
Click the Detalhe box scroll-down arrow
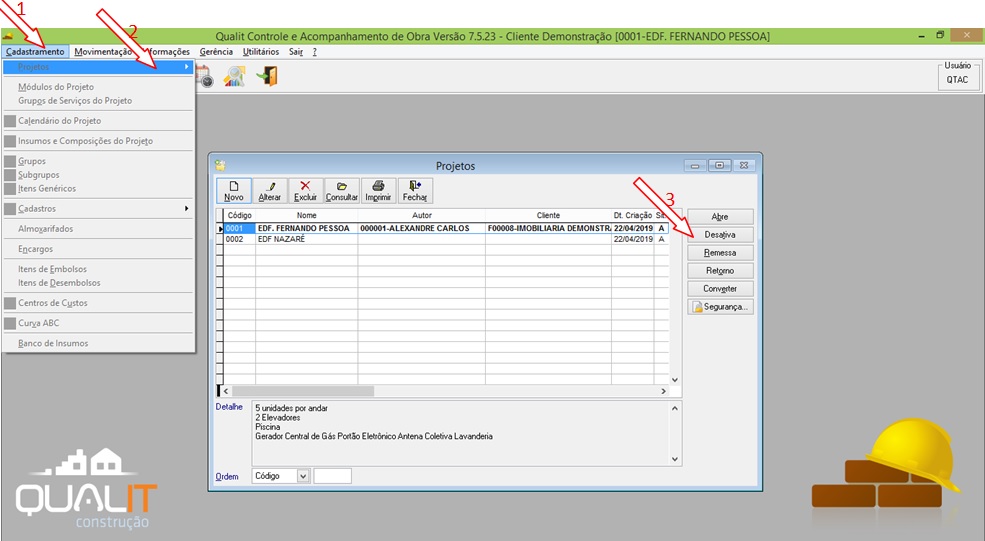(675, 459)
